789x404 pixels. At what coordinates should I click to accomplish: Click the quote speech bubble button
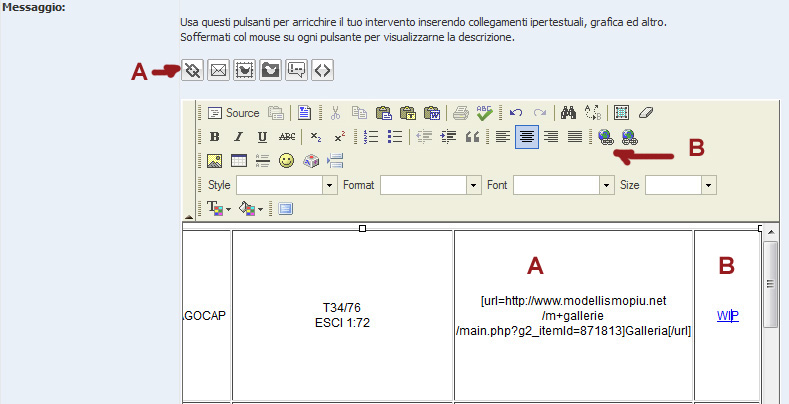pos(296,71)
